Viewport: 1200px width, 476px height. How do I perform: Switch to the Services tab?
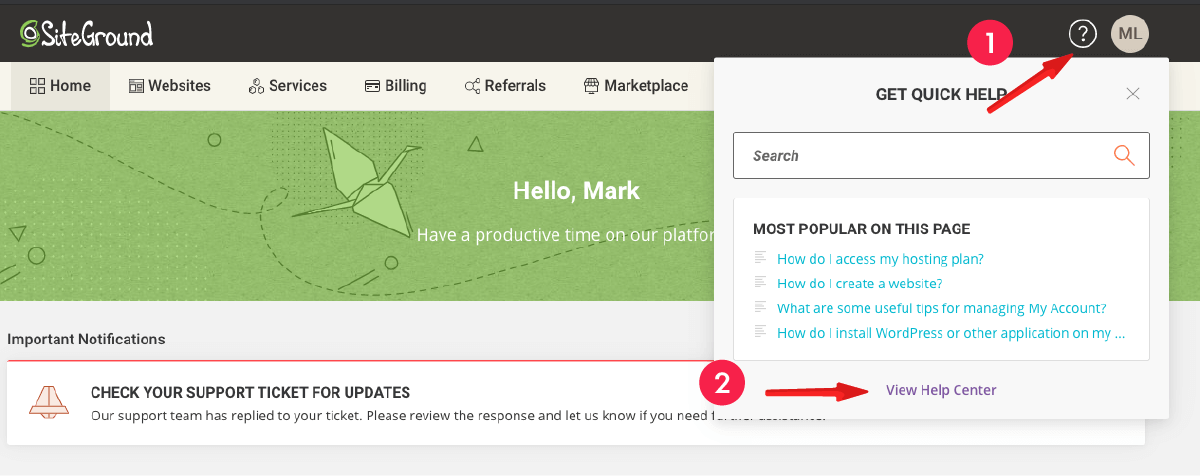(x=288, y=86)
